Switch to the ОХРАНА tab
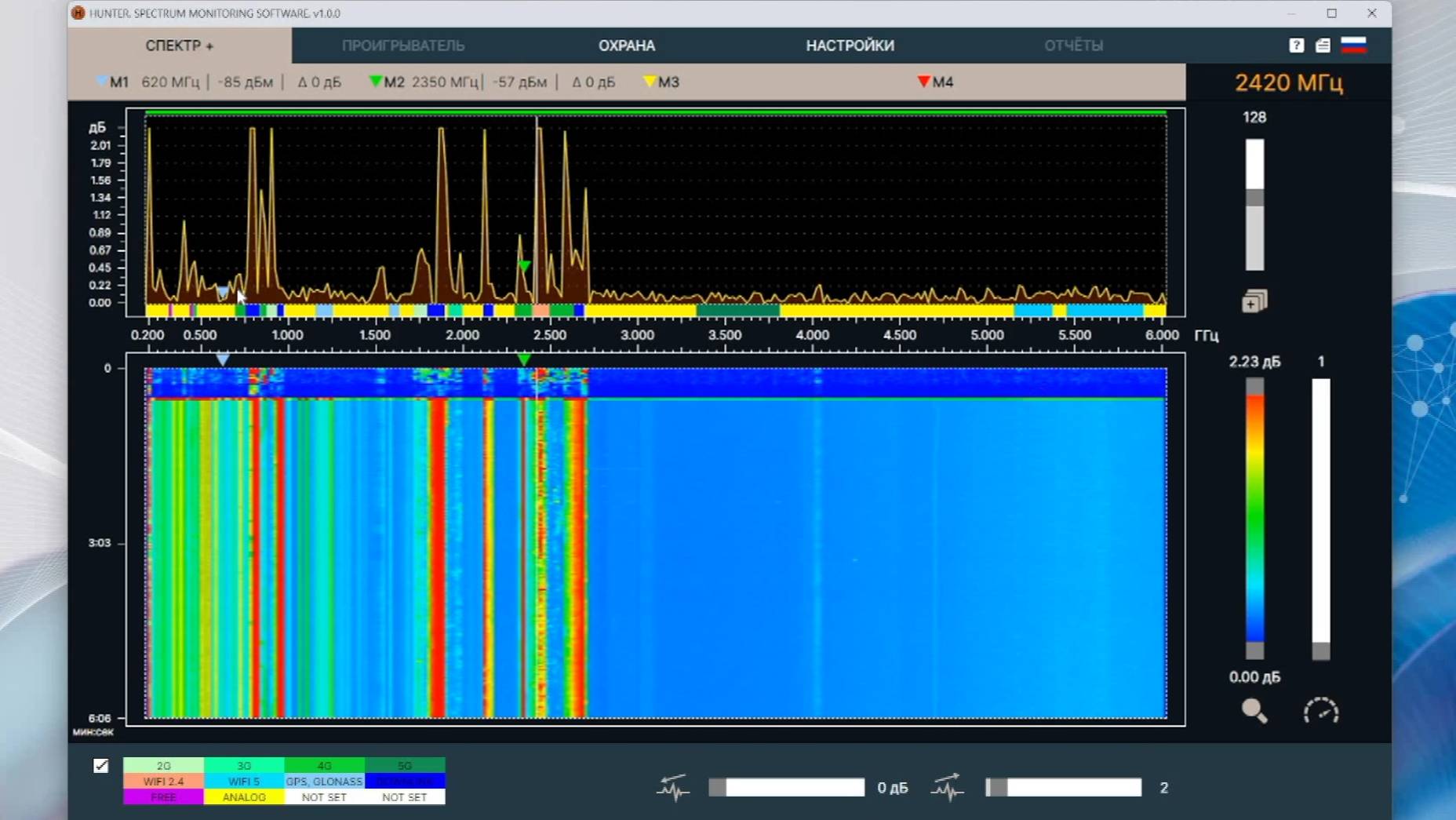This screenshot has width=1456, height=820. [x=626, y=46]
